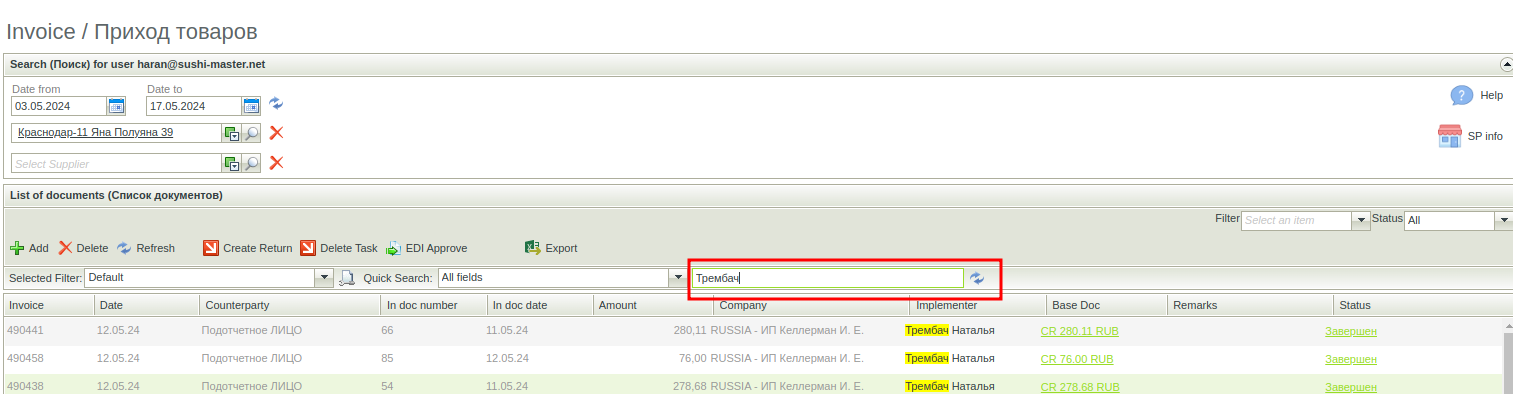The image size is (1513, 394).
Task: Click the amount cell 76,00
Action: coord(692,359)
